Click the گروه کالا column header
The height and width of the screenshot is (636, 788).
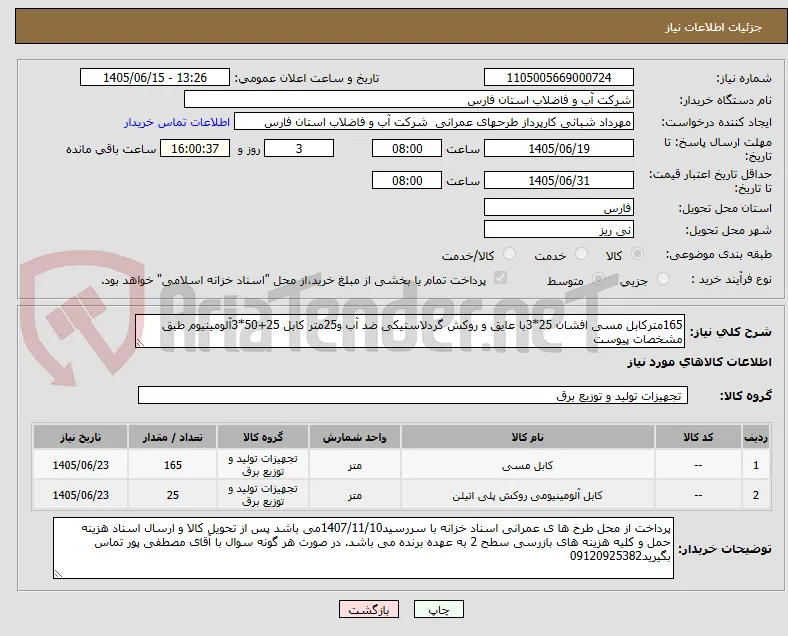pos(263,437)
